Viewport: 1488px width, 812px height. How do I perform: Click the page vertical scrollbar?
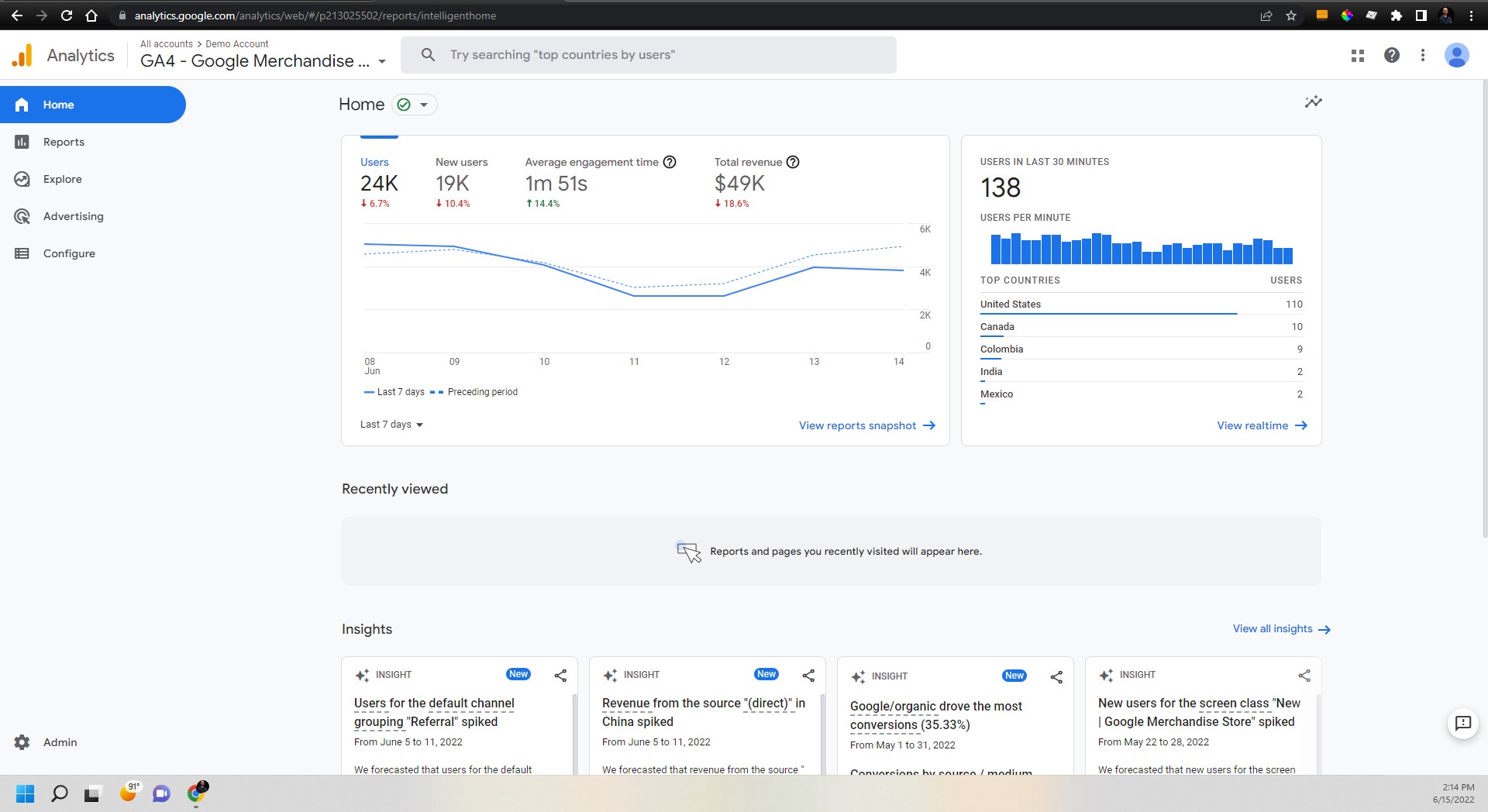1484,308
